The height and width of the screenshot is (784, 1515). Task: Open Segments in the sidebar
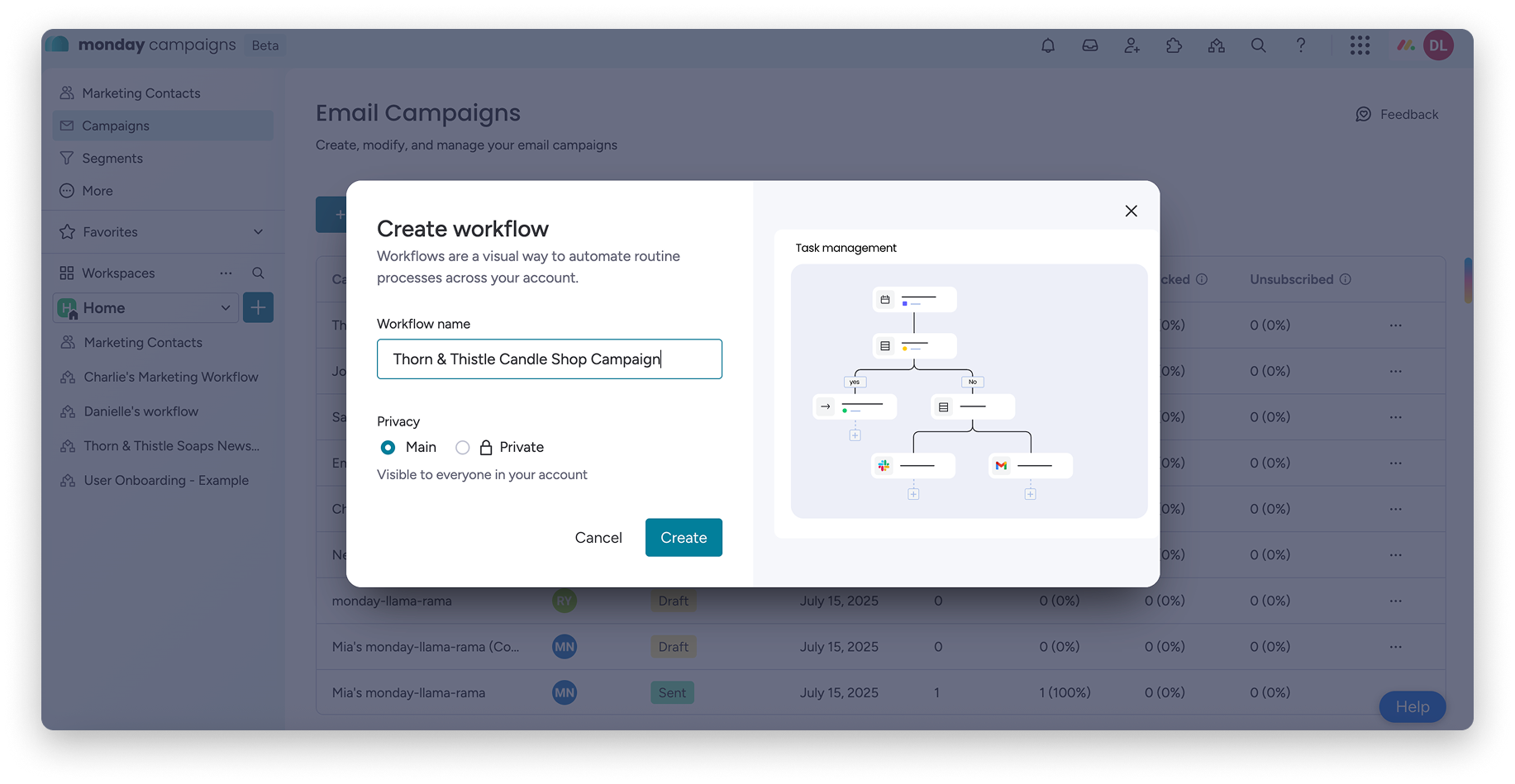pos(163,158)
